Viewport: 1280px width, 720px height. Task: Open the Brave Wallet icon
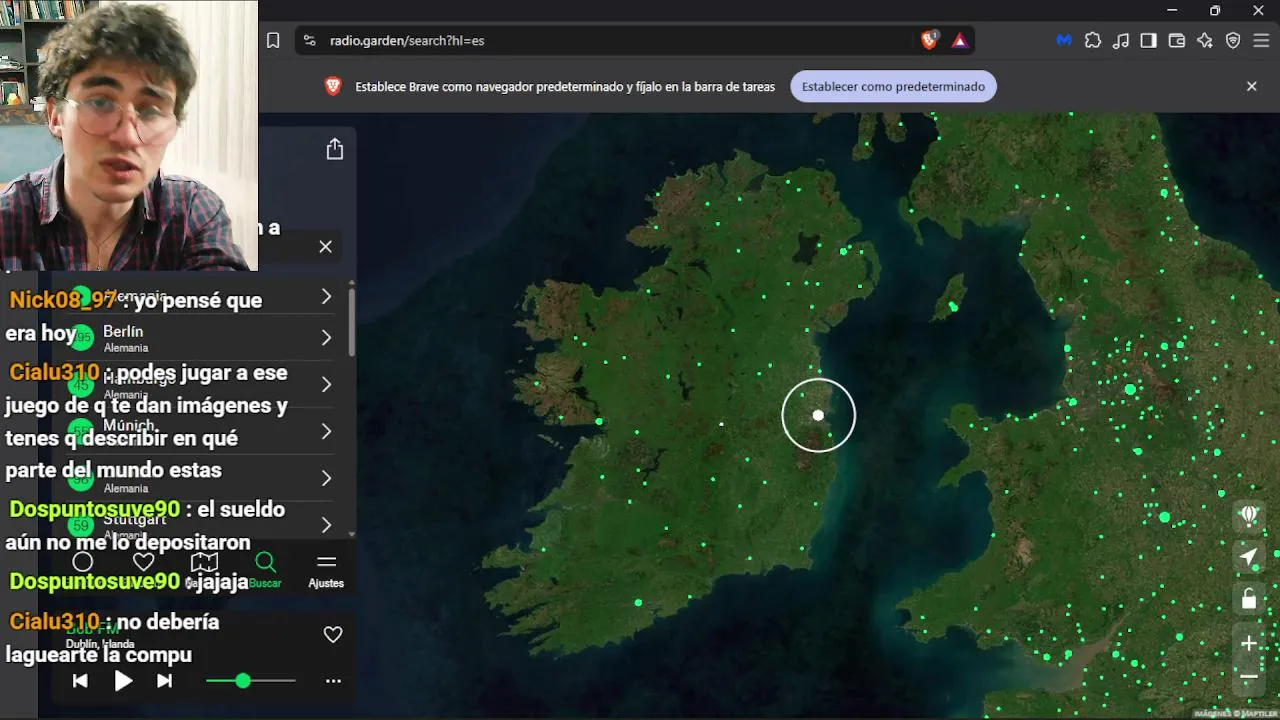pos(1177,40)
